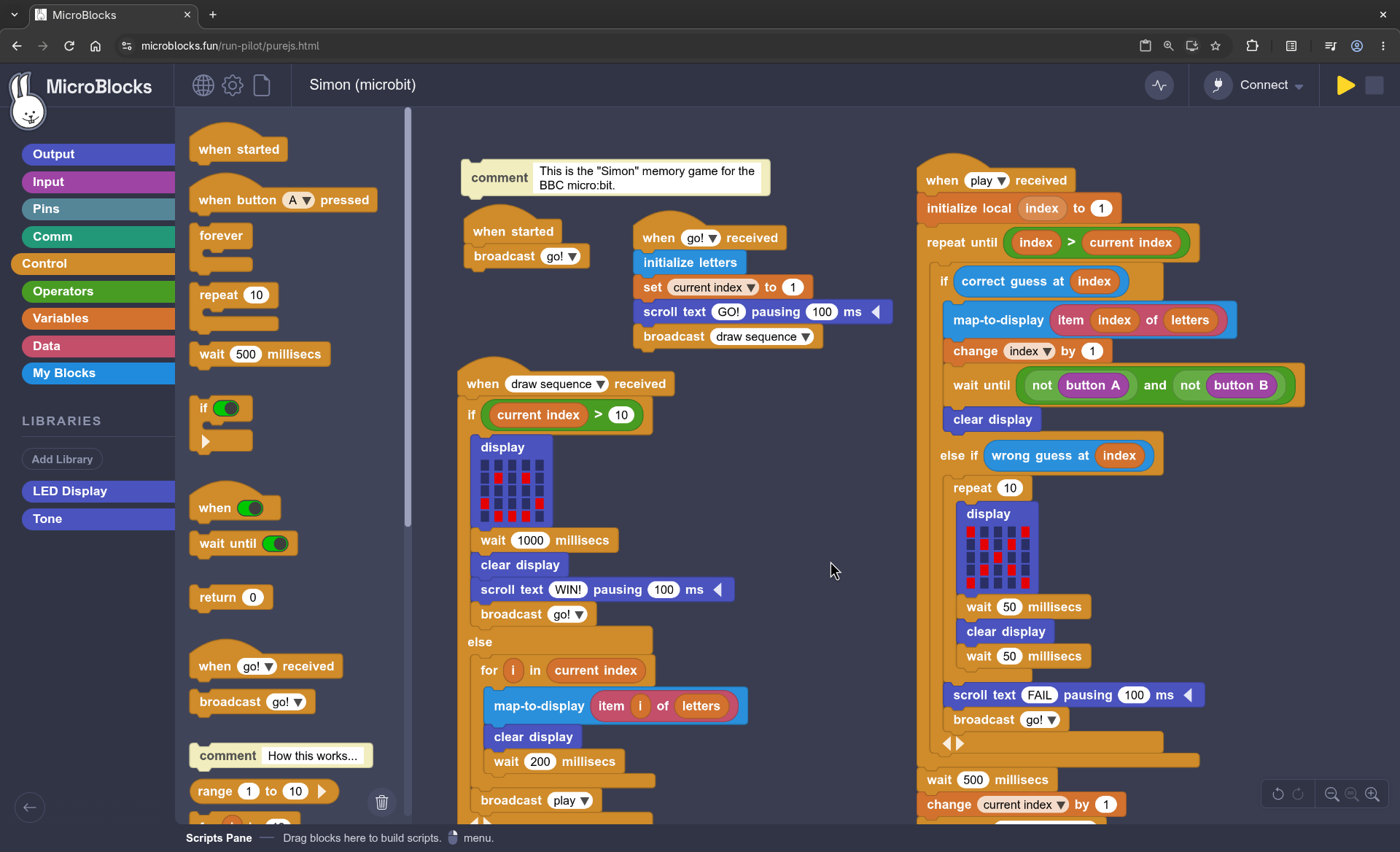The width and height of the screenshot is (1400, 852).
Task: Open the file menu icon
Action: coord(262,85)
